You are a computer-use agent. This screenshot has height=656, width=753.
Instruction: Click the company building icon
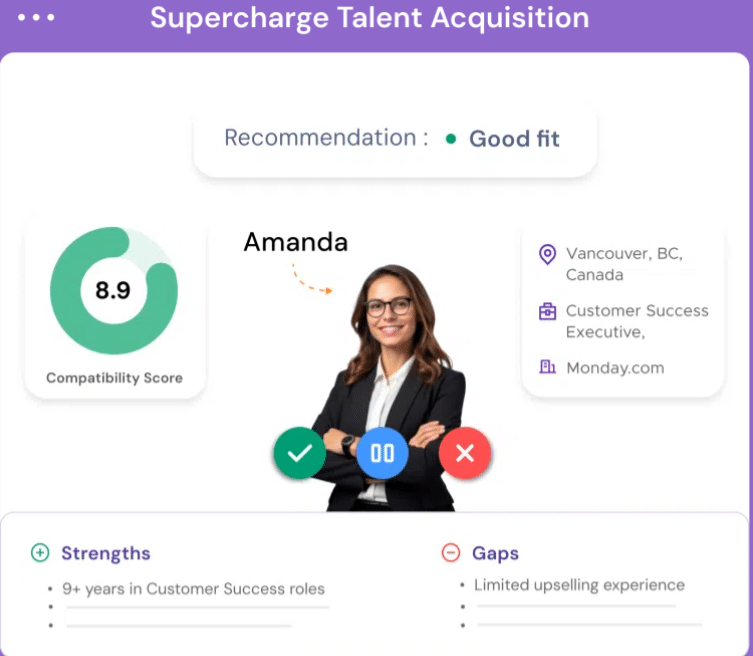[x=547, y=367]
